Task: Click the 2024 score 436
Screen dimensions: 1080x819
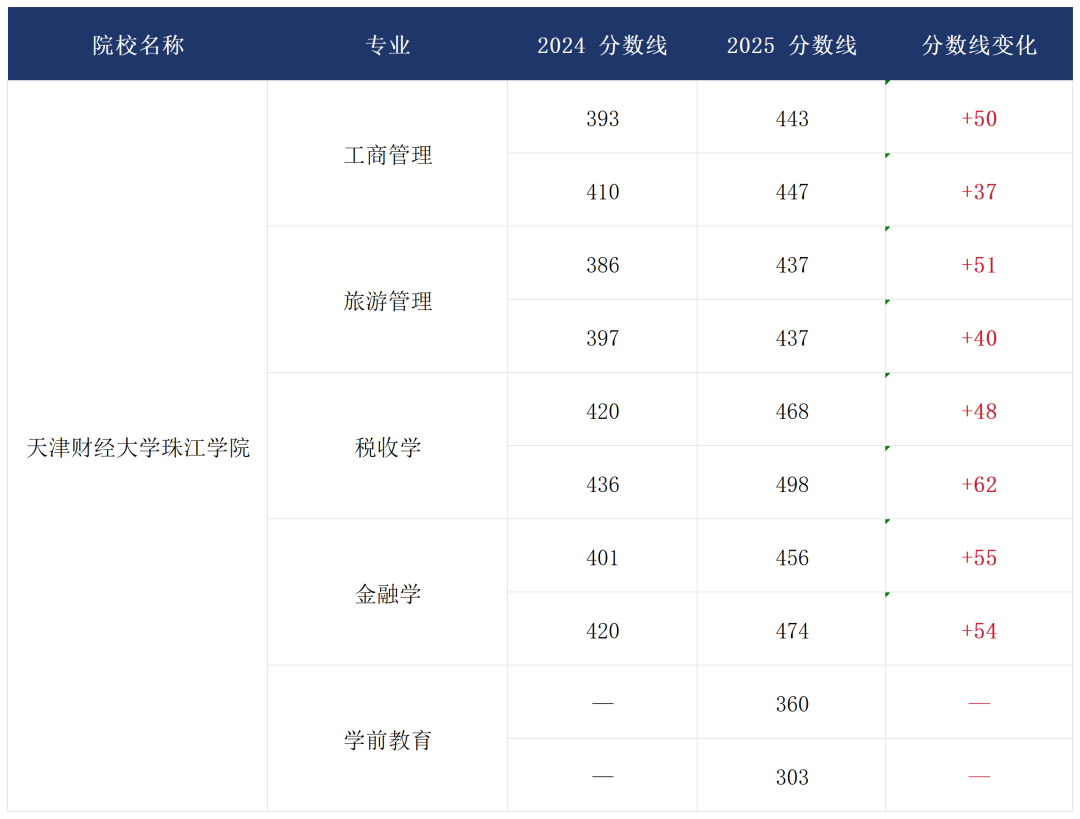Action: point(603,484)
